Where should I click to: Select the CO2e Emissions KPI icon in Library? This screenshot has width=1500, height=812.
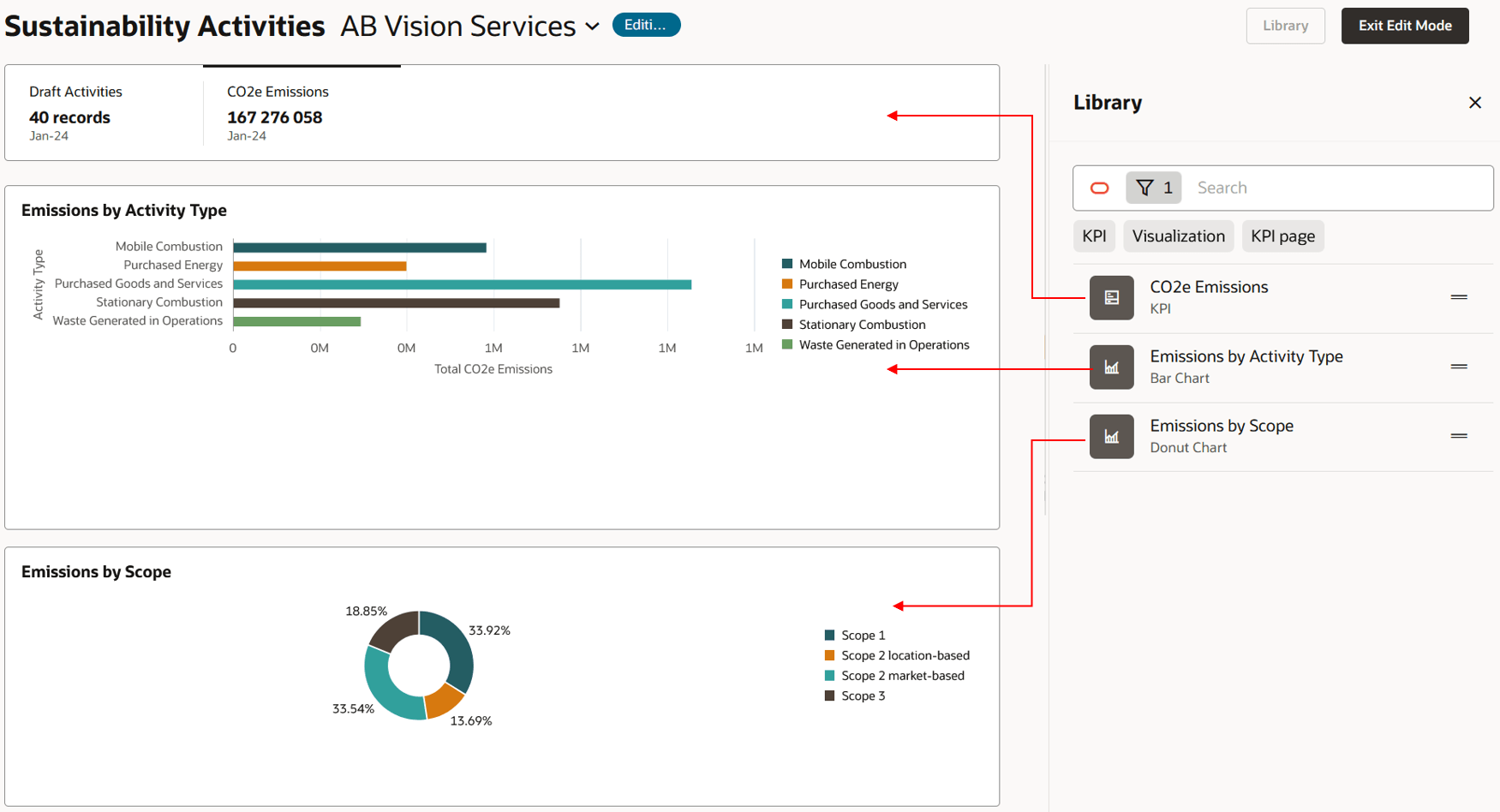pos(1111,297)
